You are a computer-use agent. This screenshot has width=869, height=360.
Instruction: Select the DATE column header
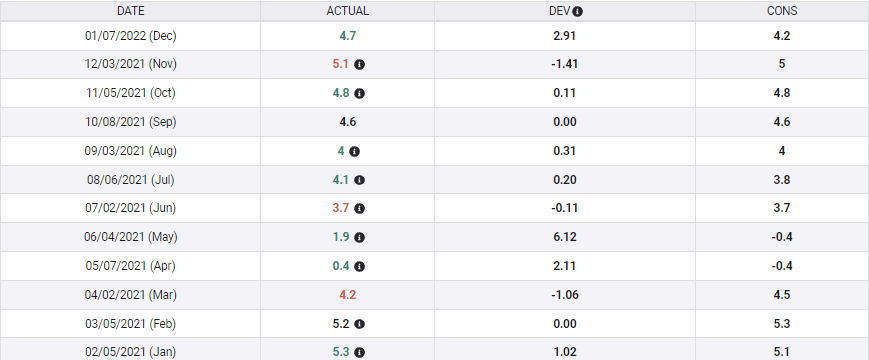coord(131,11)
